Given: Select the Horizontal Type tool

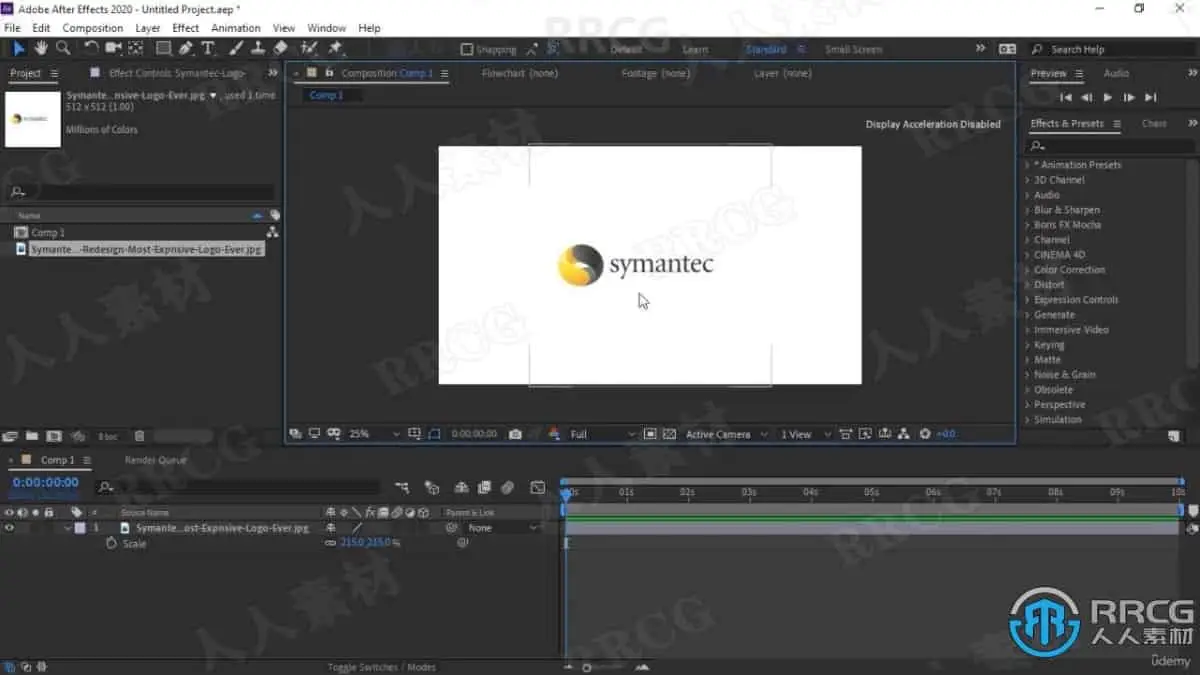Looking at the screenshot, I should [208, 48].
